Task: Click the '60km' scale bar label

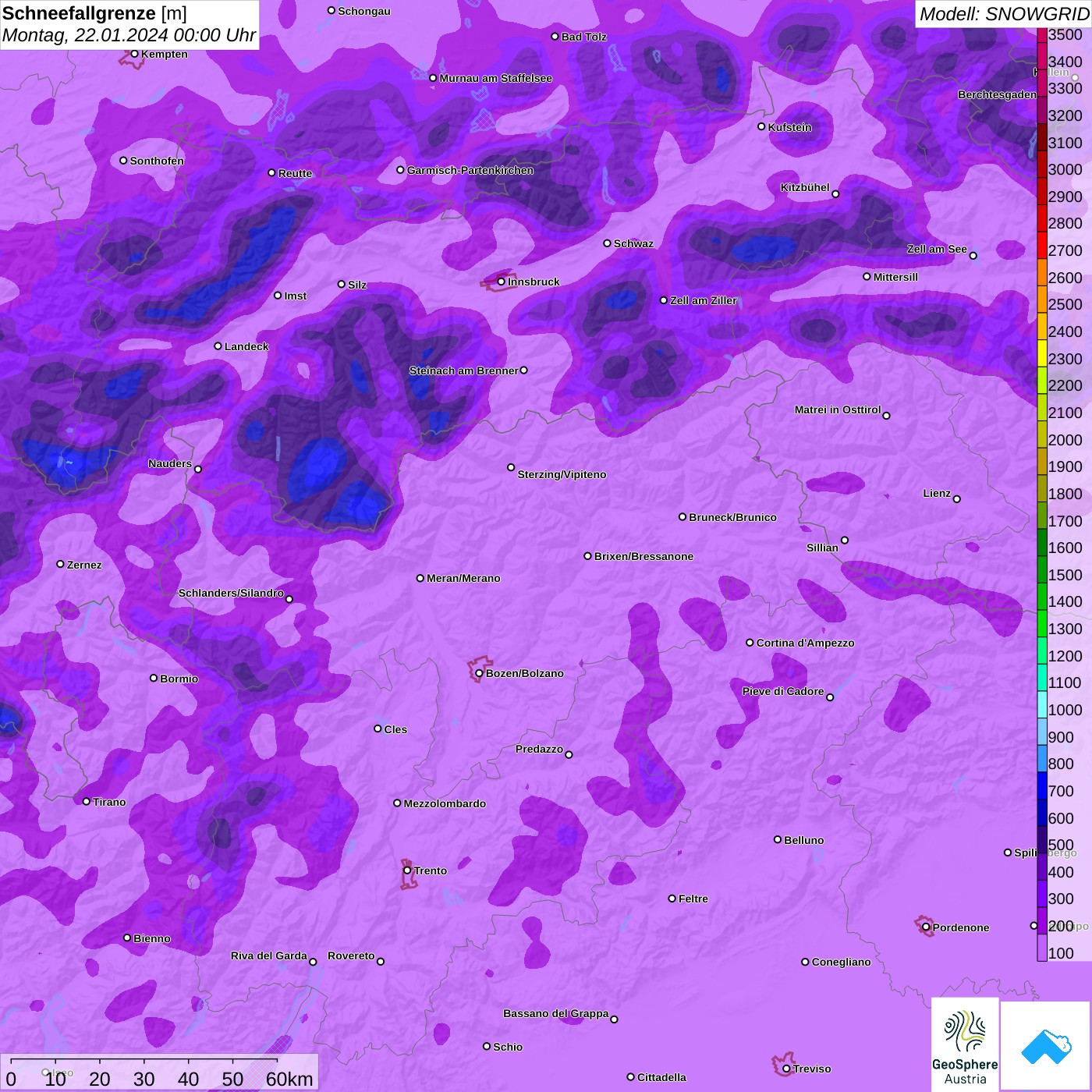Action: [x=289, y=1079]
